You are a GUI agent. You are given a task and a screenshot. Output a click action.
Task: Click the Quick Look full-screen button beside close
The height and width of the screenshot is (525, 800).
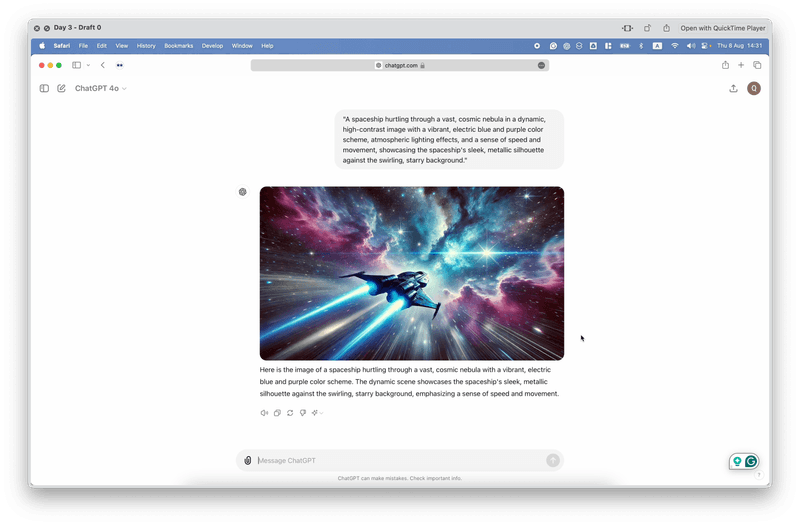click(x=46, y=28)
